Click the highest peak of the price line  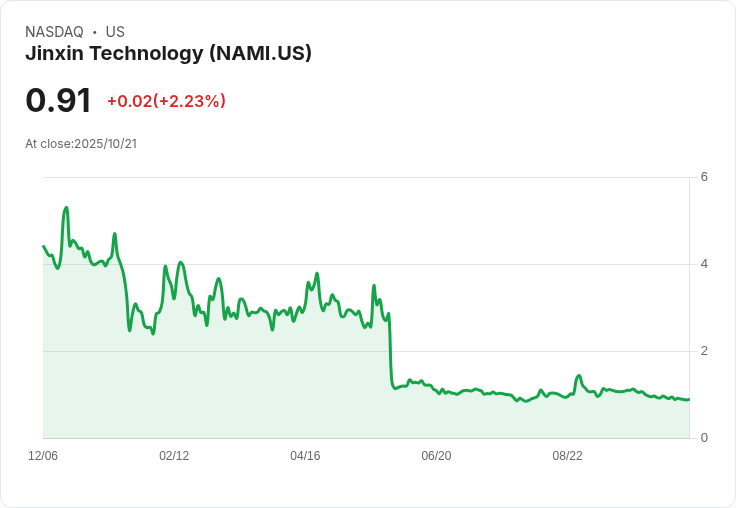66,208
